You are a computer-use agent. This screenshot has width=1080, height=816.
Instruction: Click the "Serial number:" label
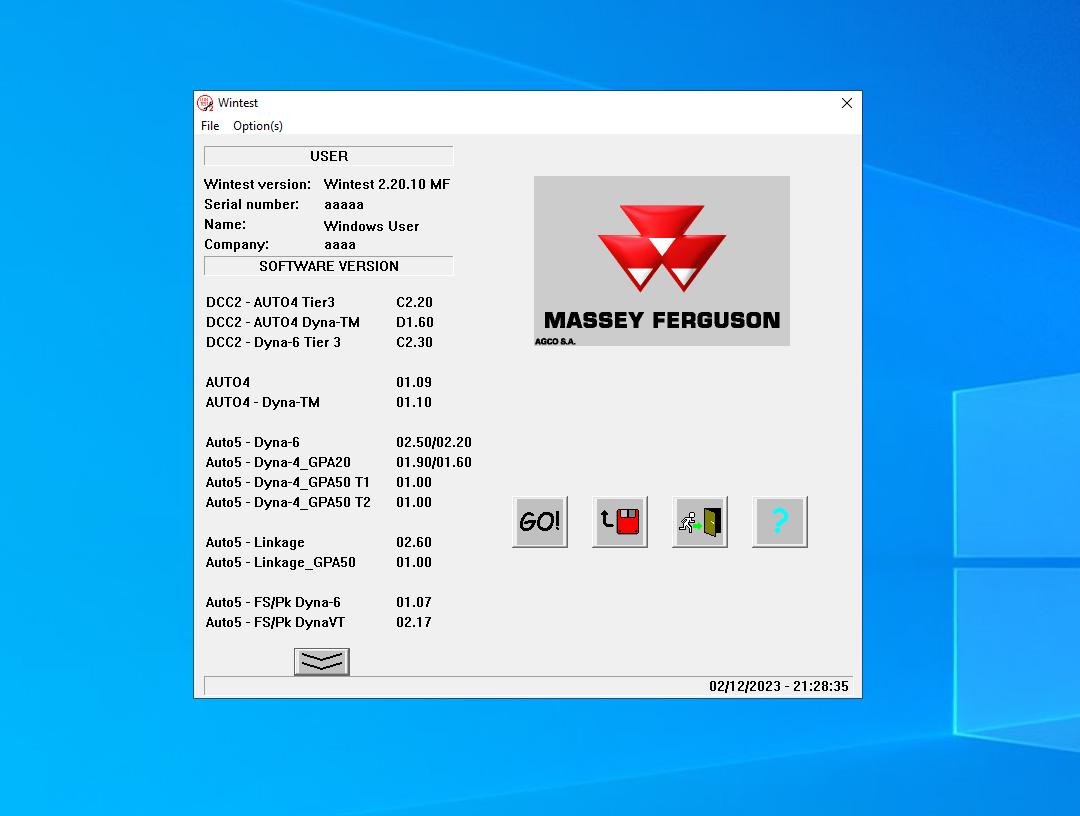tap(251, 205)
